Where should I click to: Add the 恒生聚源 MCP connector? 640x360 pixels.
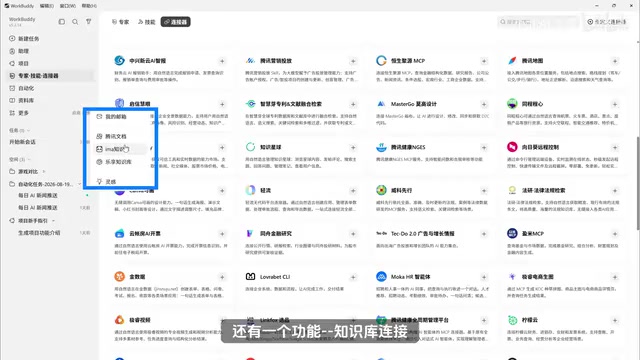(x=484, y=61)
